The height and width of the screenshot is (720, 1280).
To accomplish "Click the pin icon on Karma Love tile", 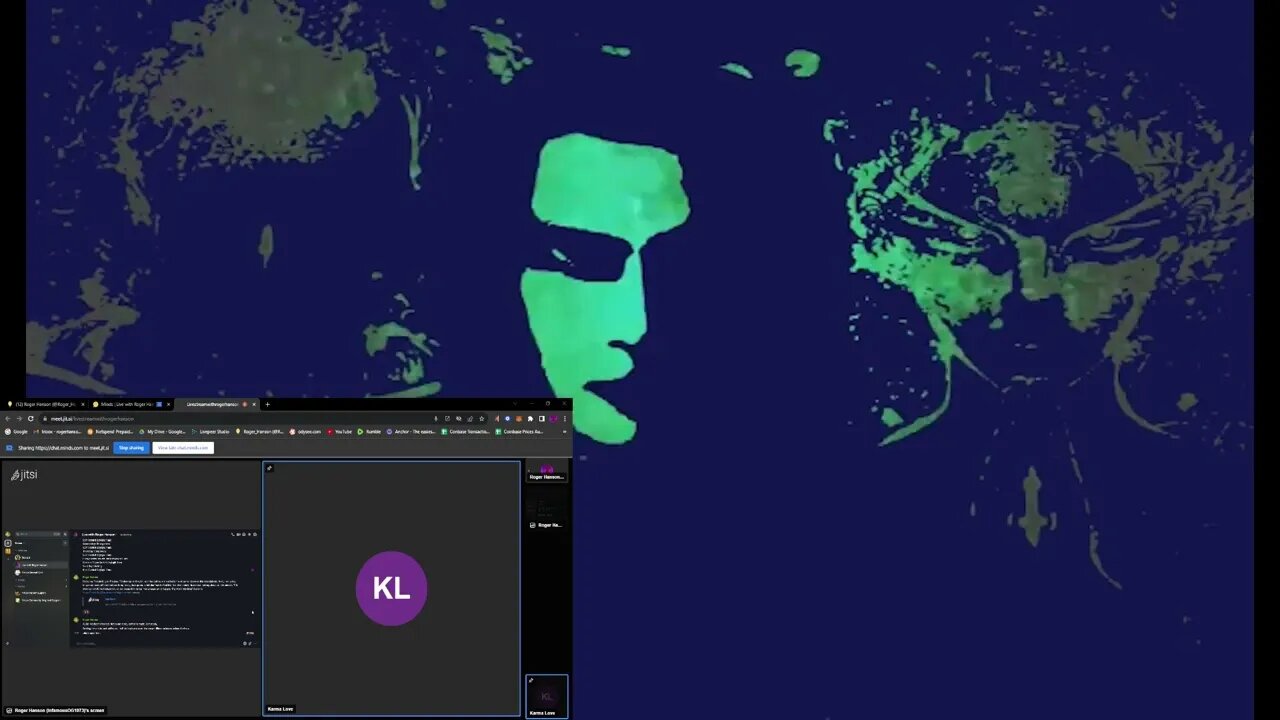I will (x=269, y=468).
